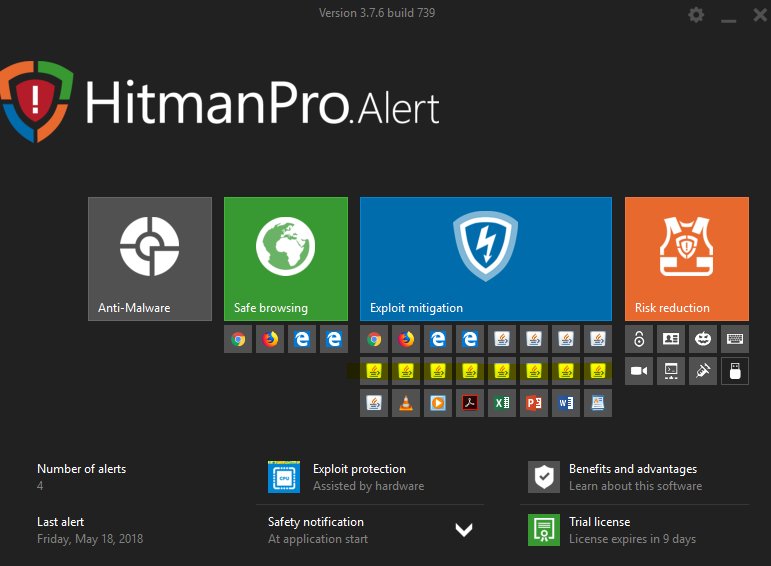Click the syringe injection icon

coord(703,371)
